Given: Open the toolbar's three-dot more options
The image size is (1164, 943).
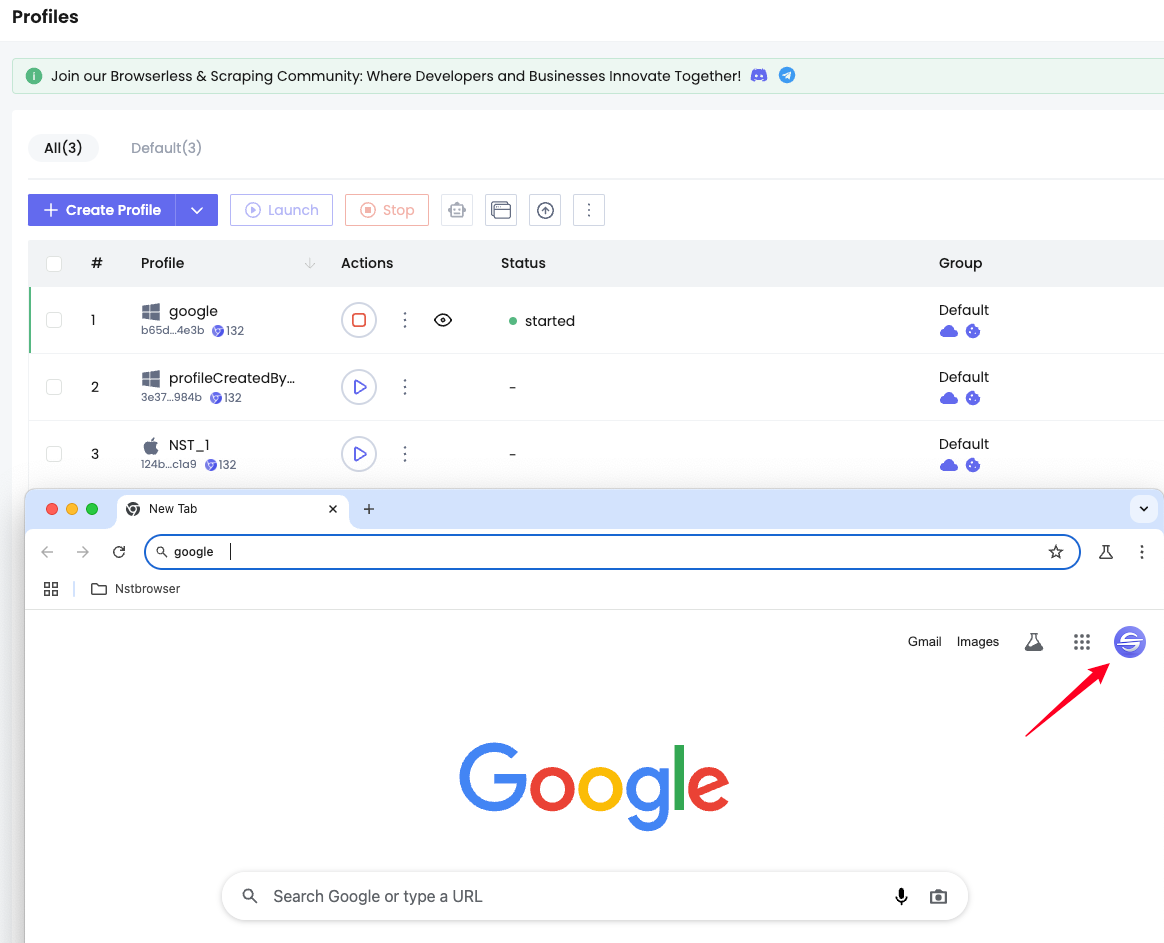Looking at the screenshot, I should point(589,210).
